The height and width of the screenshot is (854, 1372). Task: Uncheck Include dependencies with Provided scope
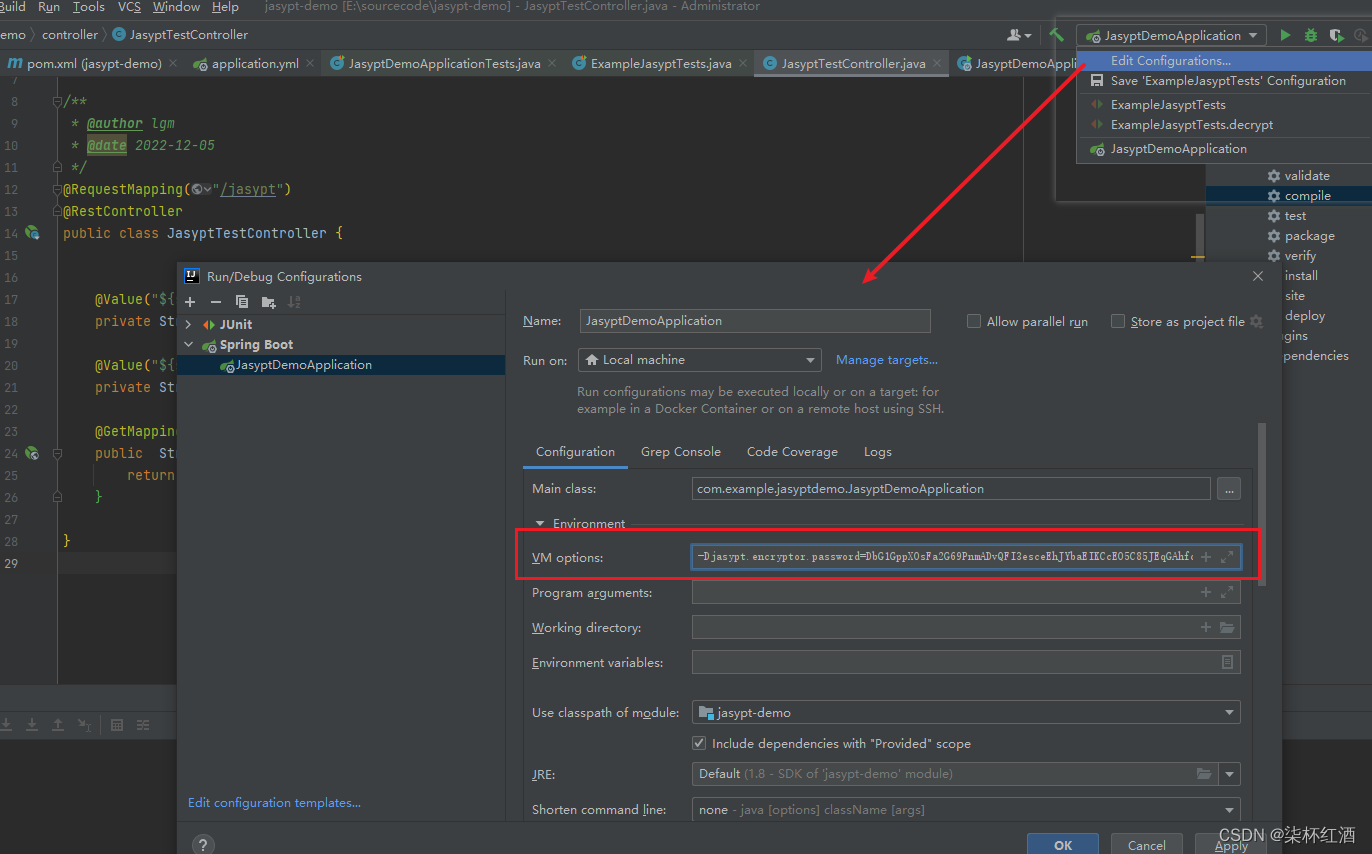(x=700, y=744)
